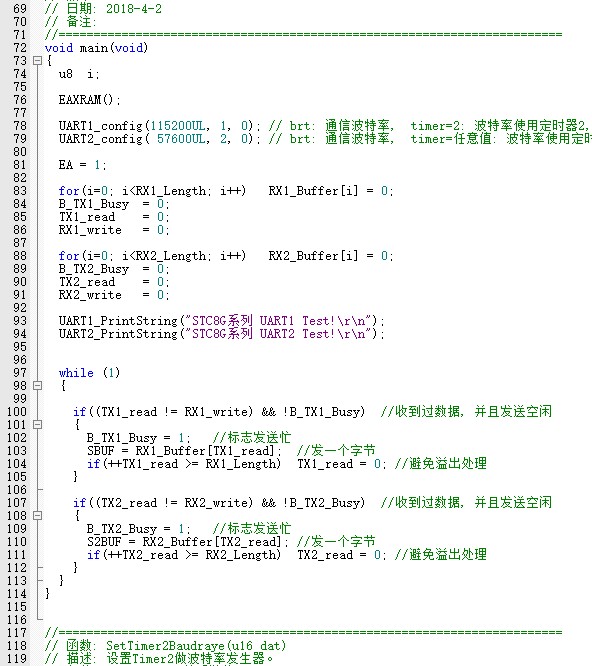
Task: Click the 'EA = 1;' statement
Action: coord(82,165)
